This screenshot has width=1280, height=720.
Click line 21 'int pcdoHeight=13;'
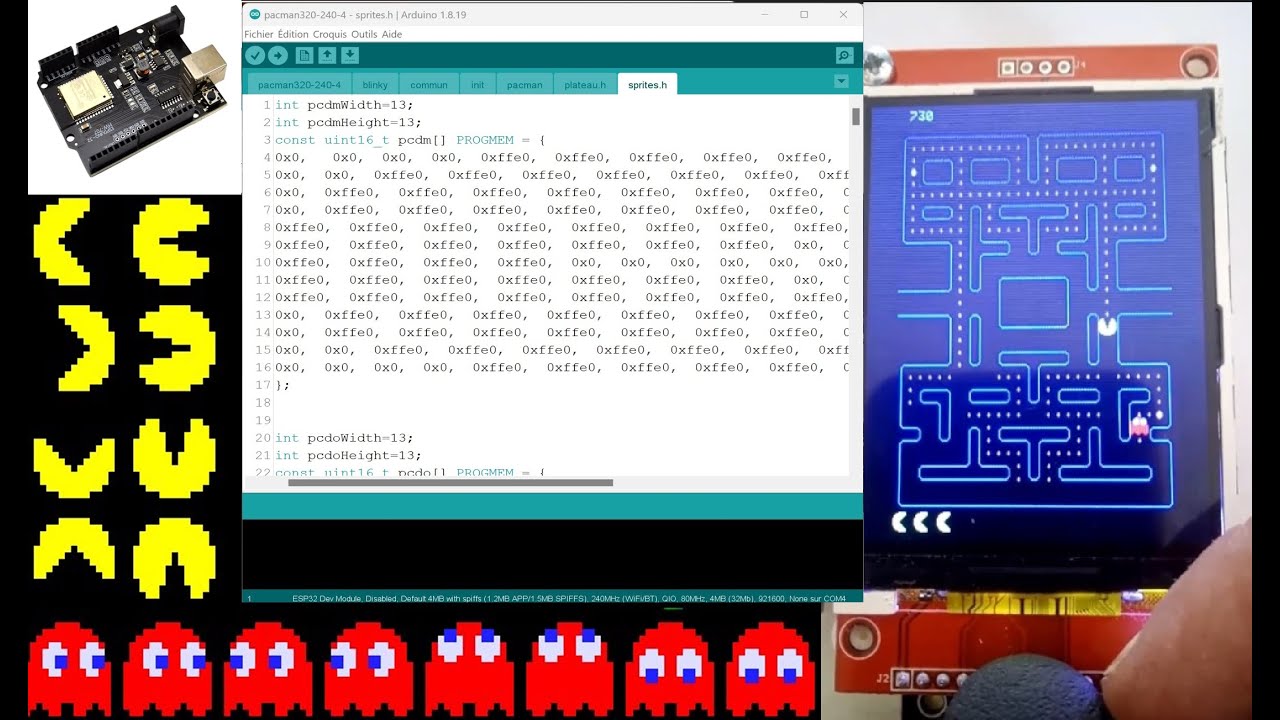tap(348, 455)
